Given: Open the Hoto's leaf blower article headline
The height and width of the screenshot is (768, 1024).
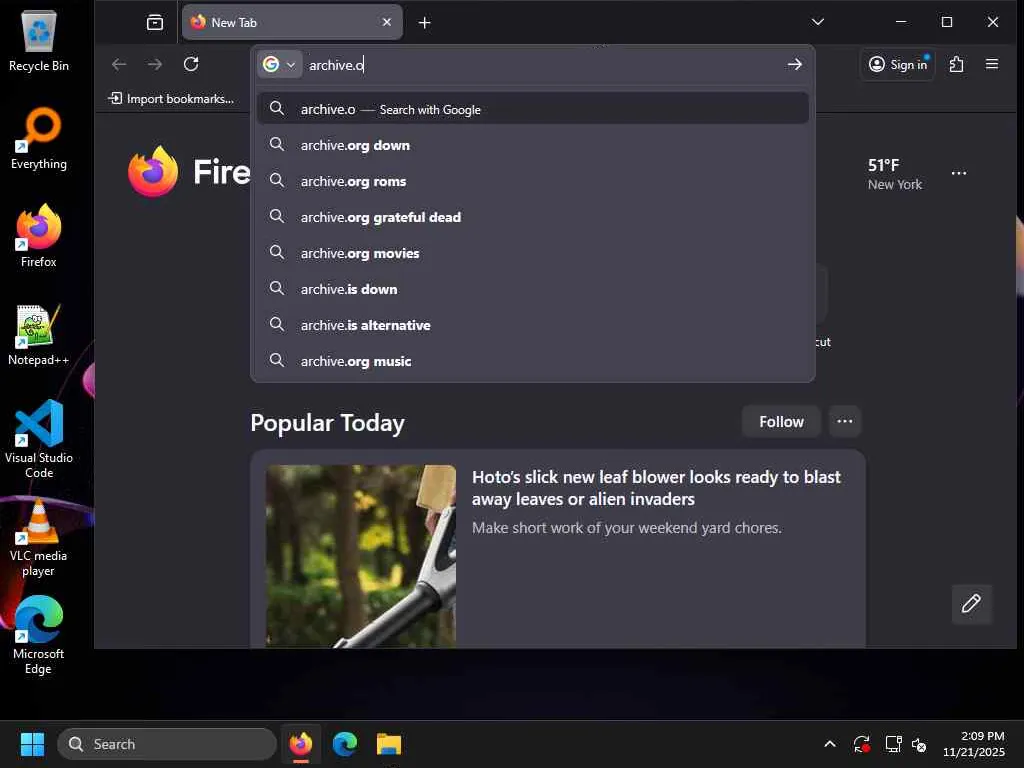Looking at the screenshot, I should pyautogui.click(x=656, y=488).
